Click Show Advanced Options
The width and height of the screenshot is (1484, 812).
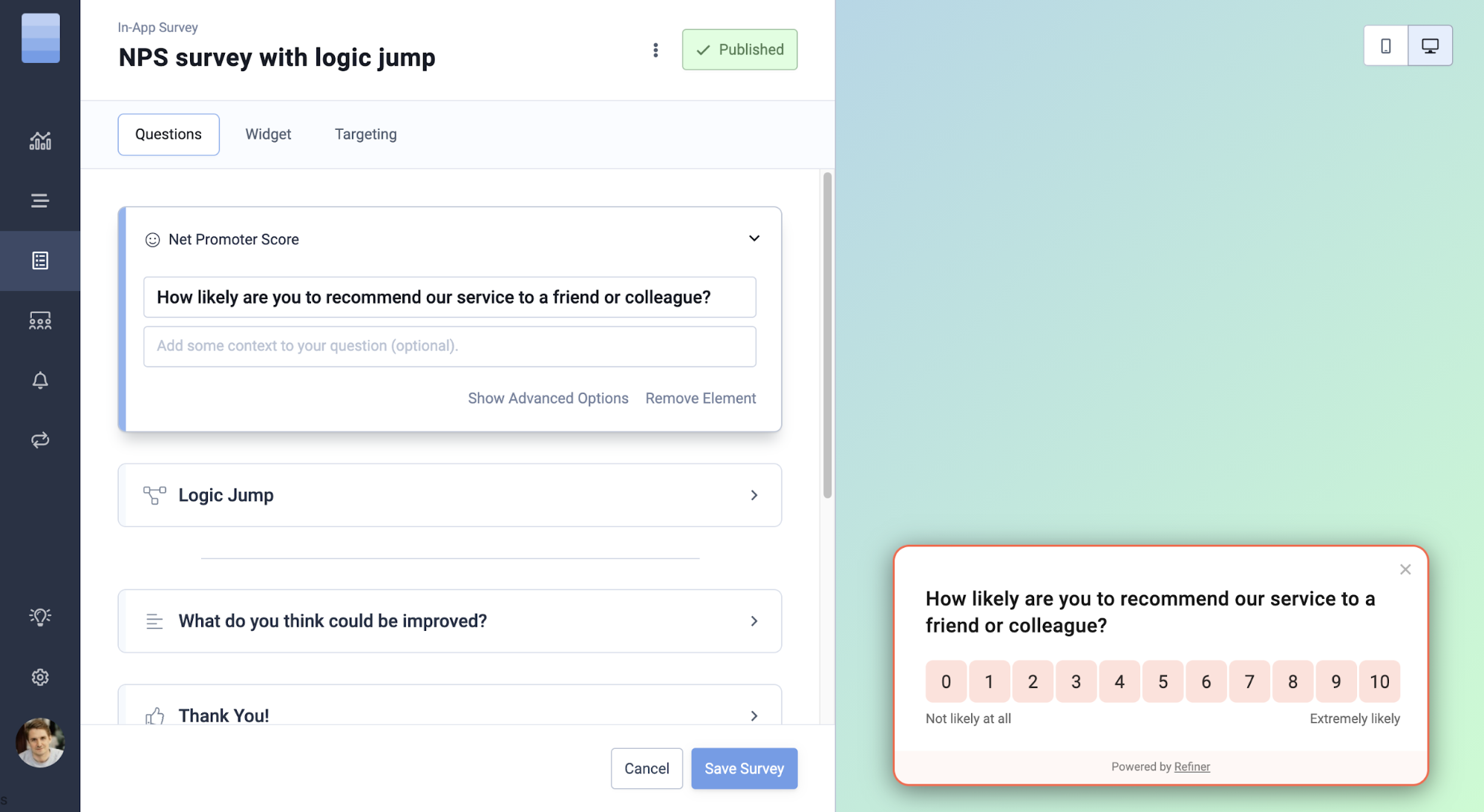(547, 398)
